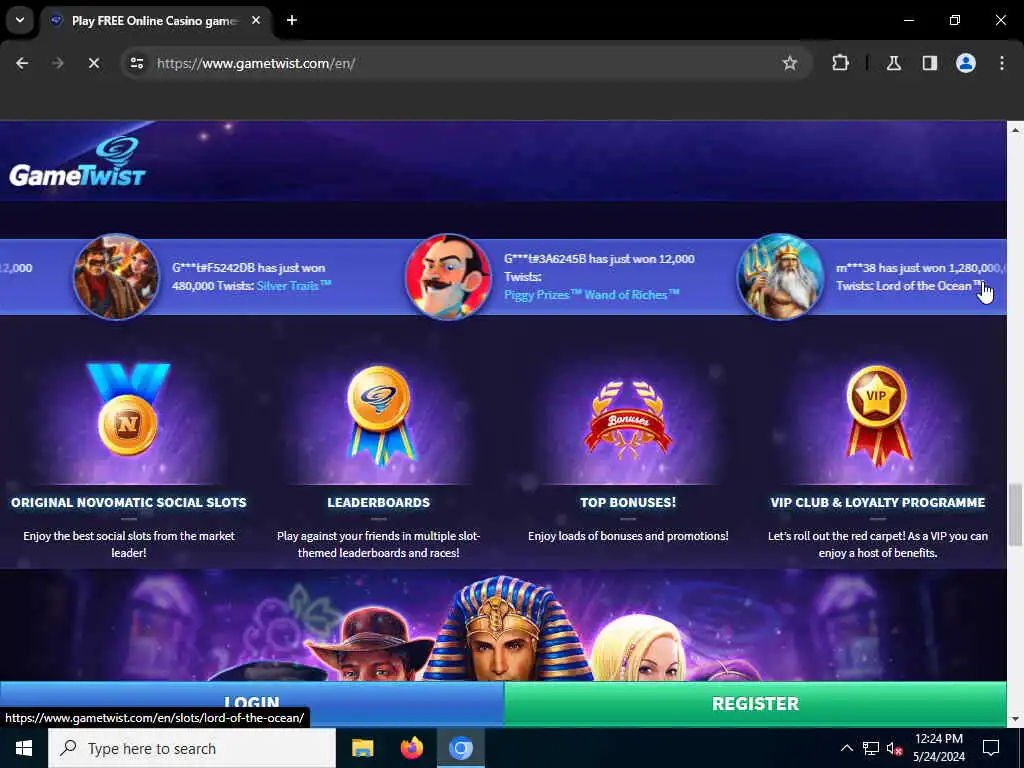Bookmark this page with the star icon
1024x768 pixels.
tap(790, 63)
